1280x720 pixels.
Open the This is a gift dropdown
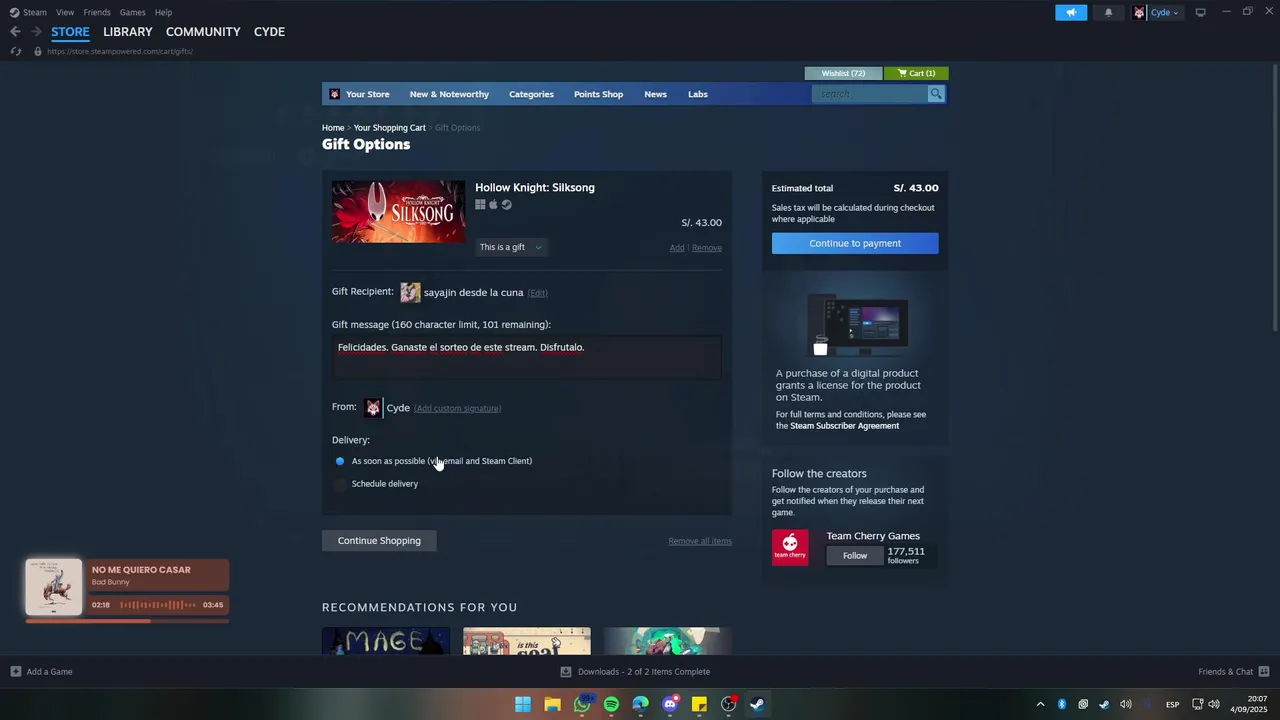tap(510, 247)
